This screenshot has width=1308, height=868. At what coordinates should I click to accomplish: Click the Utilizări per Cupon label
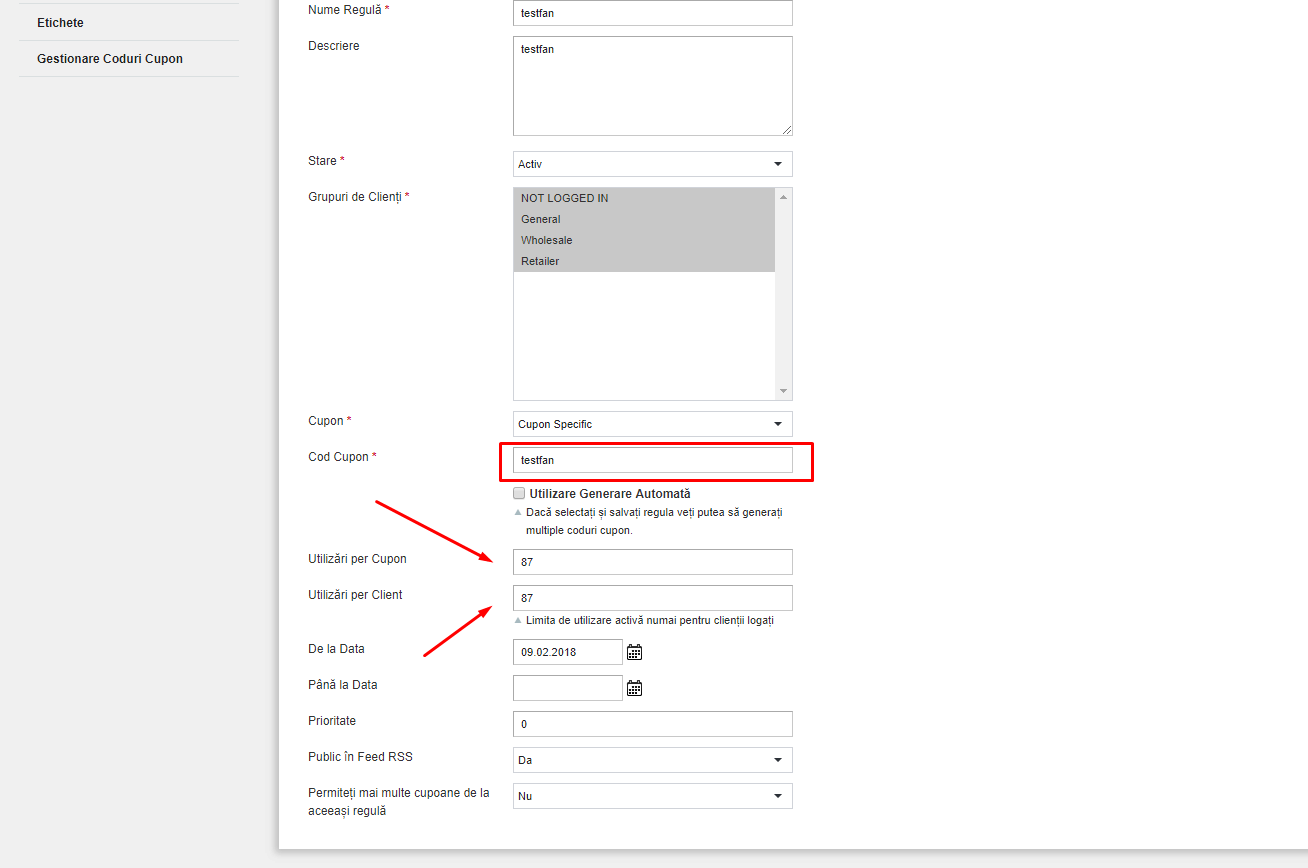click(x=357, y=559)
